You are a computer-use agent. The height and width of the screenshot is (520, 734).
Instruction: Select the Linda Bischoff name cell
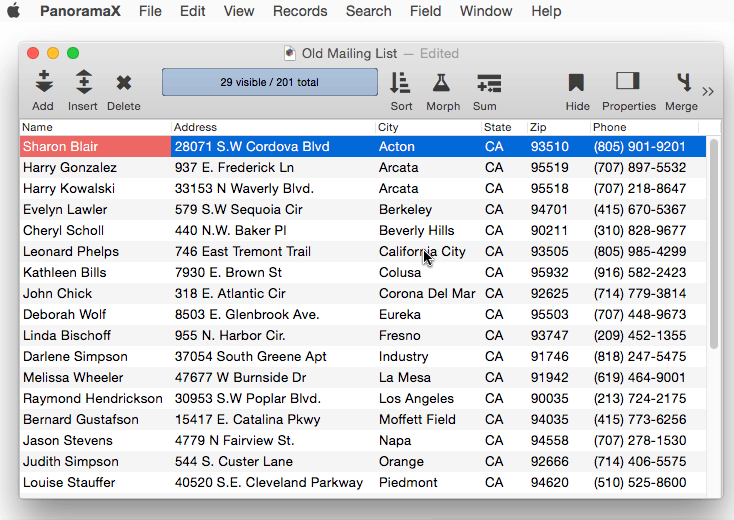[95, 336]
